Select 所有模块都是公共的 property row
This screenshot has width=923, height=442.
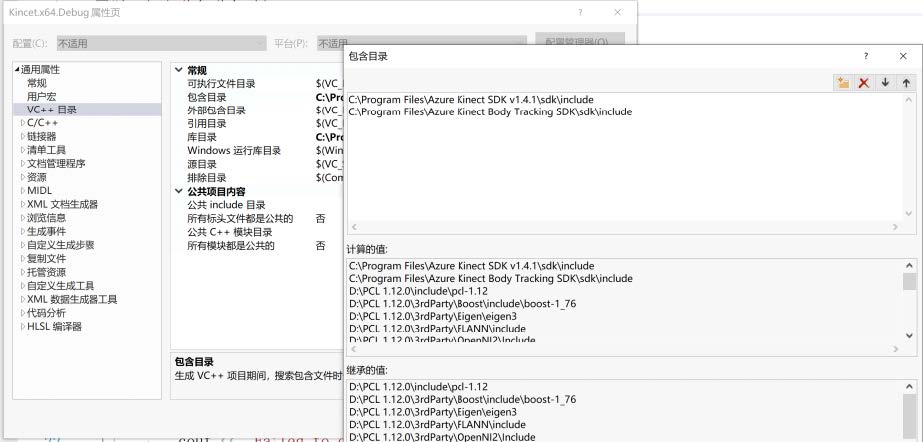pos(259,245)
